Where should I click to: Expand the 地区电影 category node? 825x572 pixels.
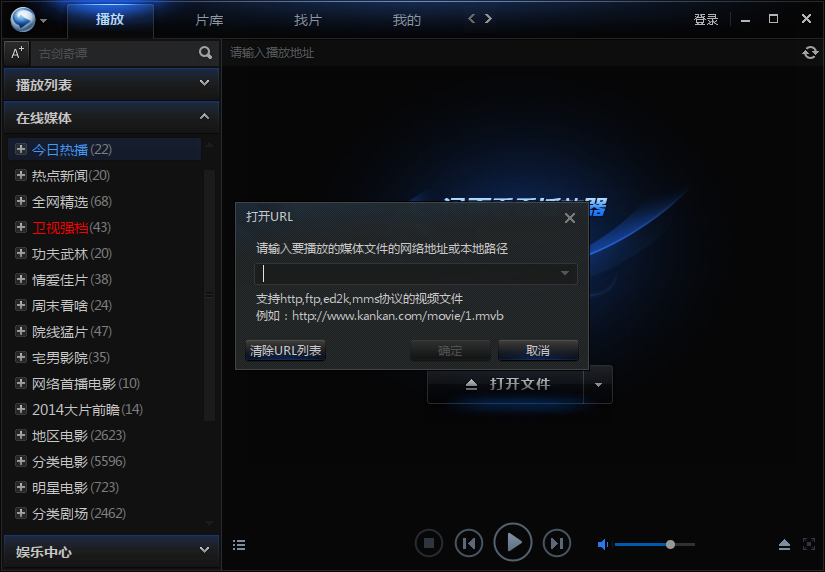21,436
